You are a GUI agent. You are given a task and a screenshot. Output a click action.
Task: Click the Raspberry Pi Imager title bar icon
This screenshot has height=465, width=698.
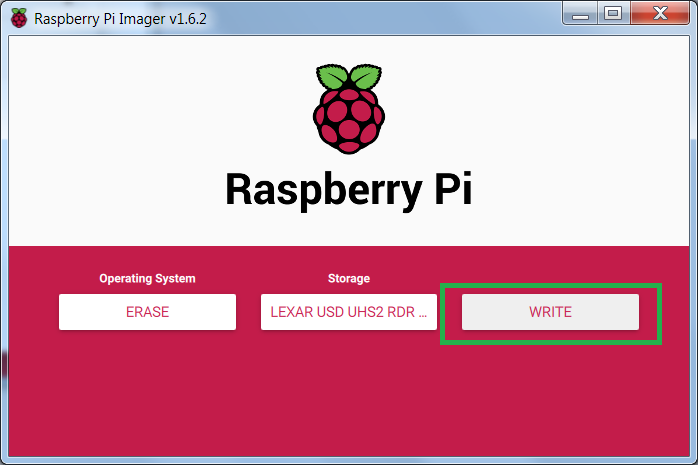tap(19, 18)
